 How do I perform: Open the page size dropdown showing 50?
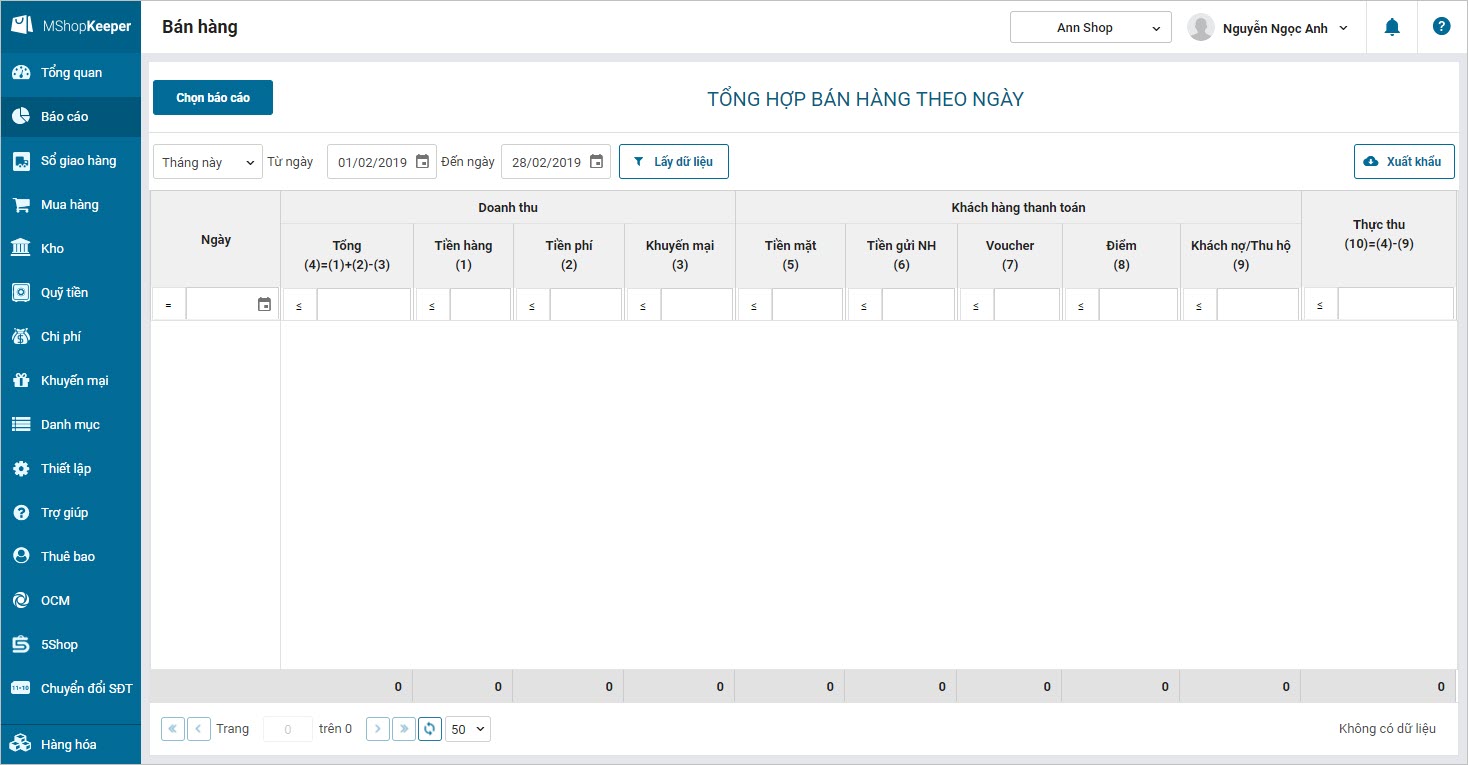(468, 729)
